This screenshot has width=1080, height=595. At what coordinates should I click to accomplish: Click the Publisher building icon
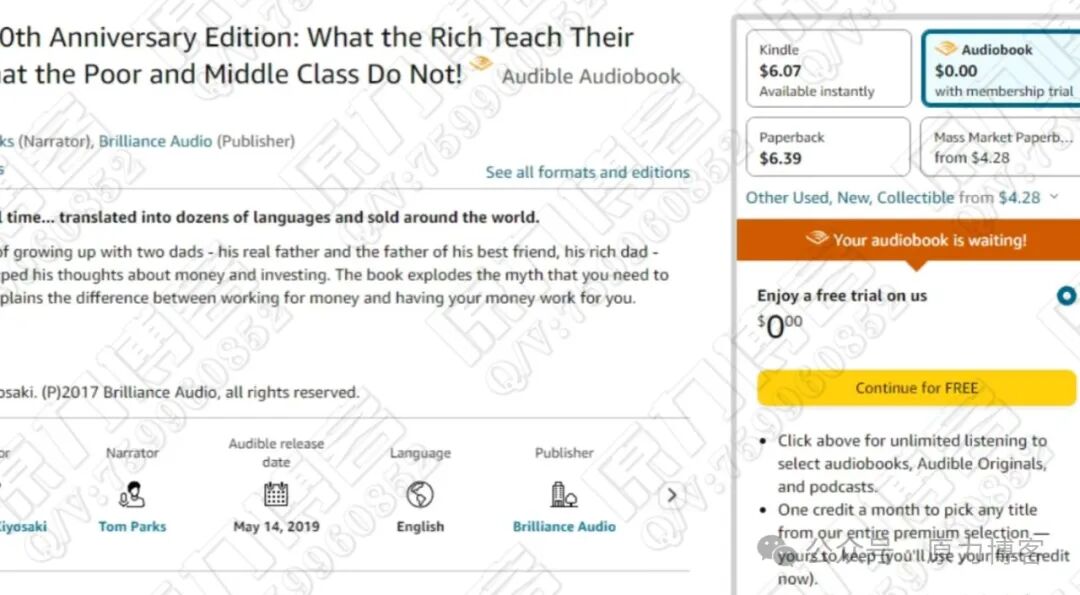pos(564,494)
